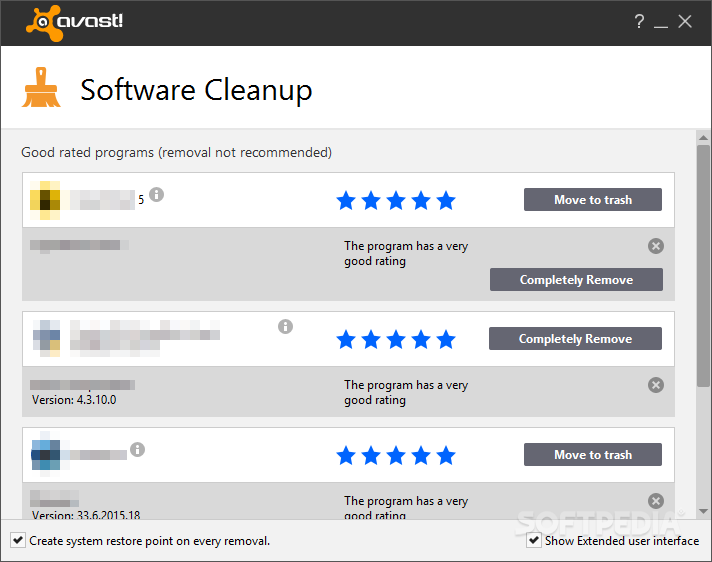Image resolution: width=712 pixels, height=562 pixels.
Task: Move the third program to trash
Action: click(593, 455)
